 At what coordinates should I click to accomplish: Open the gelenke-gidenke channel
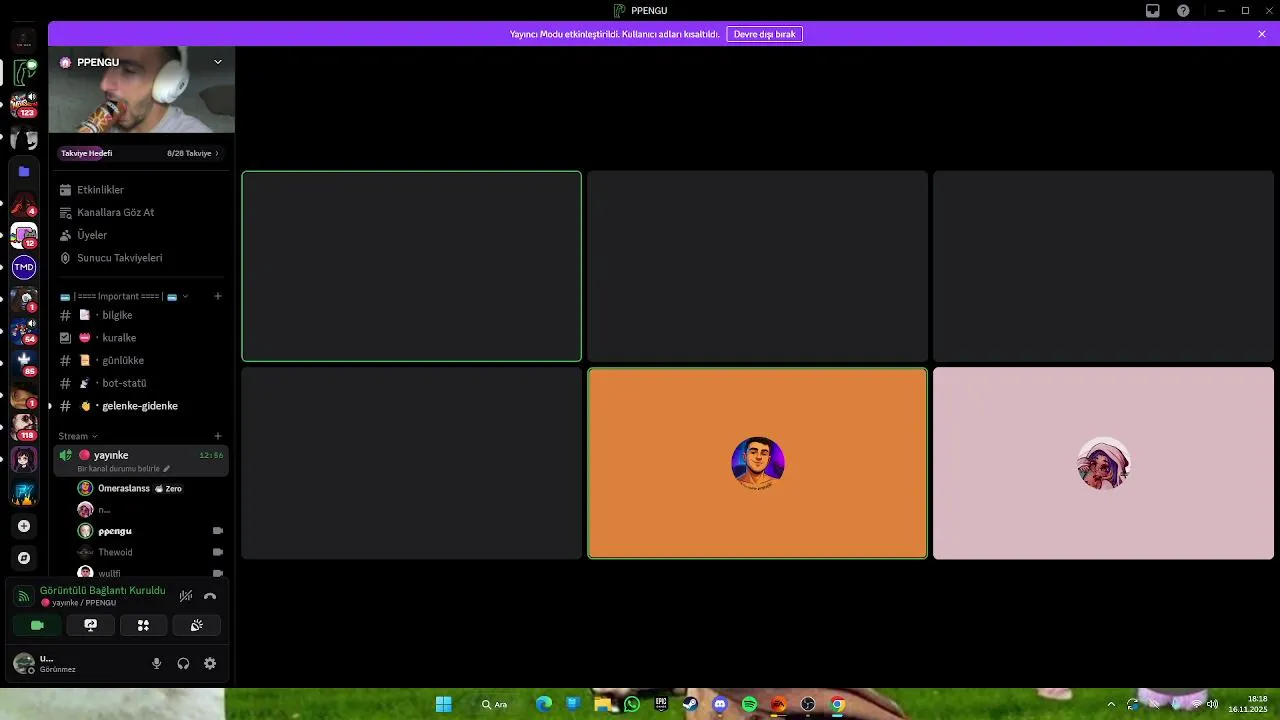click(x=140, y=406)
